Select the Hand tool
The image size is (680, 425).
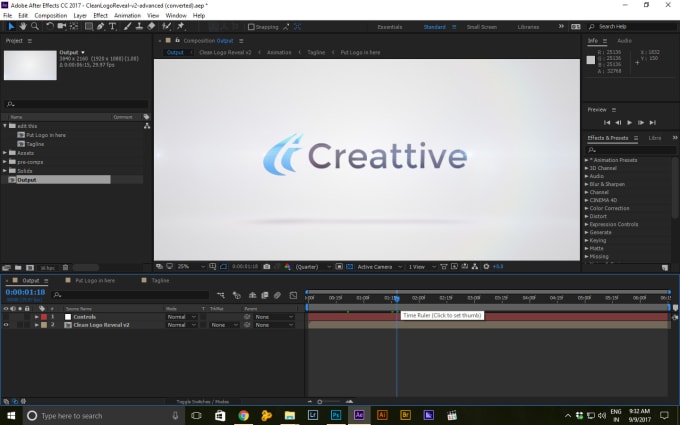pyautogui.click(x=23, y=26)
